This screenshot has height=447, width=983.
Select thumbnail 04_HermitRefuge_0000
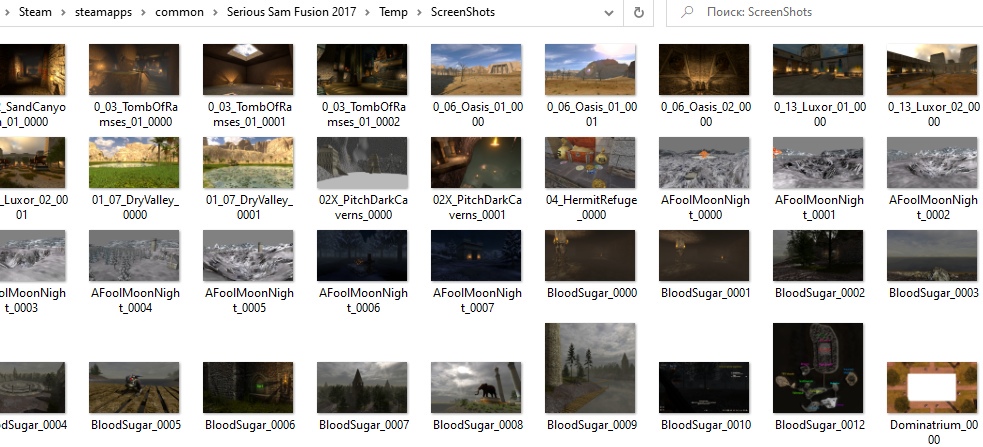coord(591,163)
